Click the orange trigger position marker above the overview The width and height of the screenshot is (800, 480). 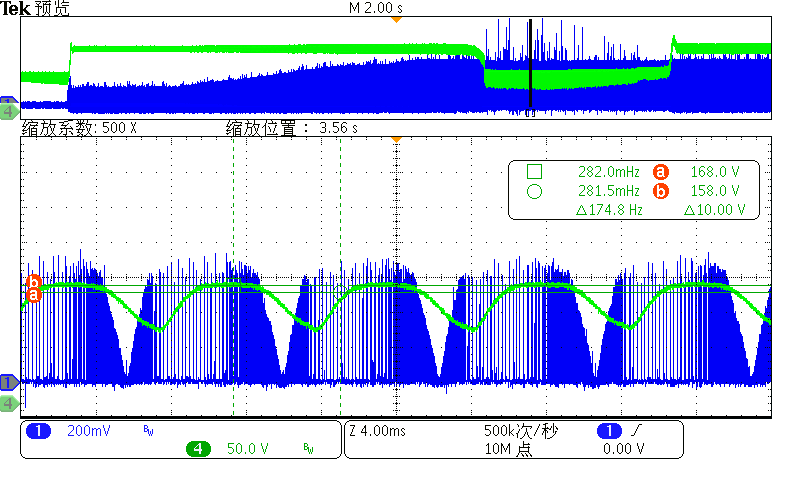point(396,19)
